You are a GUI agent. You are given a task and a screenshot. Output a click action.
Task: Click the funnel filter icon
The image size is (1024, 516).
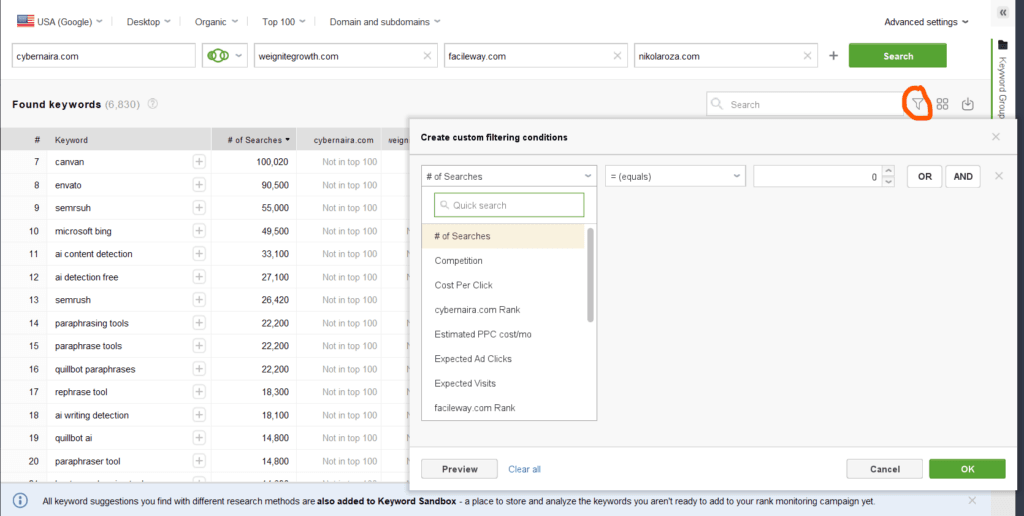917,104
